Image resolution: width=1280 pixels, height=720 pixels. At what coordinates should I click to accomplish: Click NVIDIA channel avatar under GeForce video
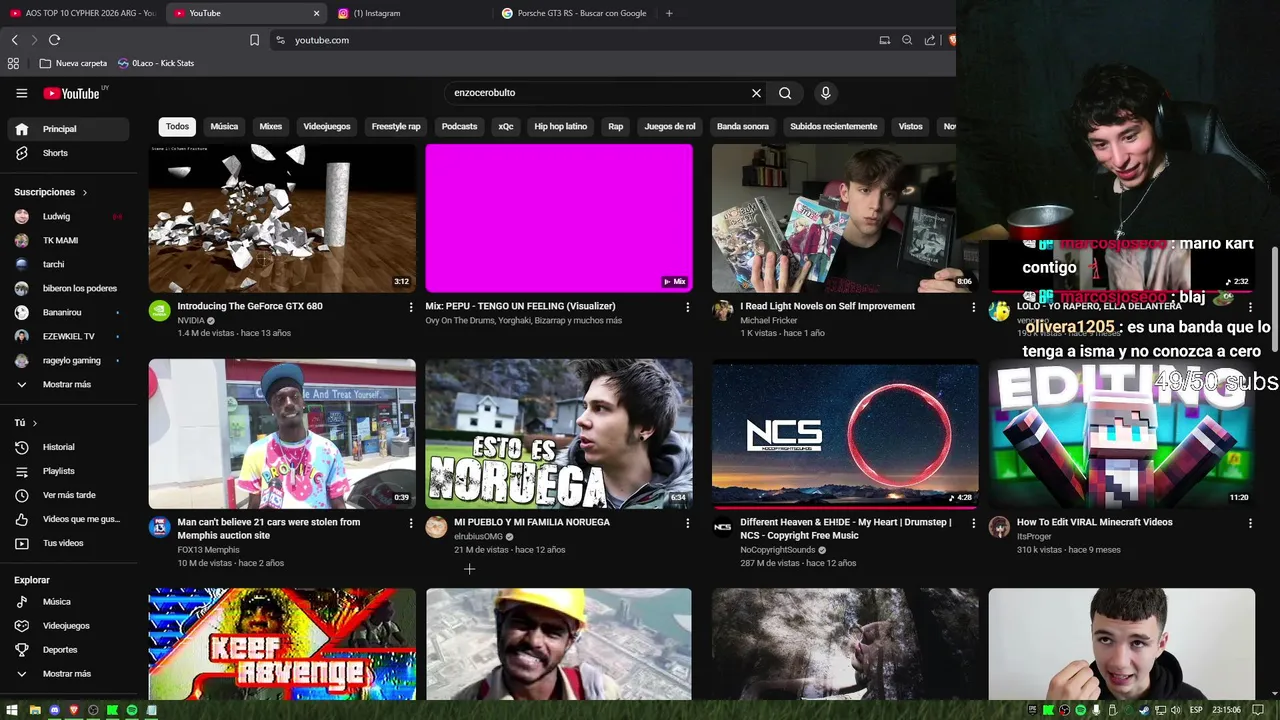coord(159,310)
